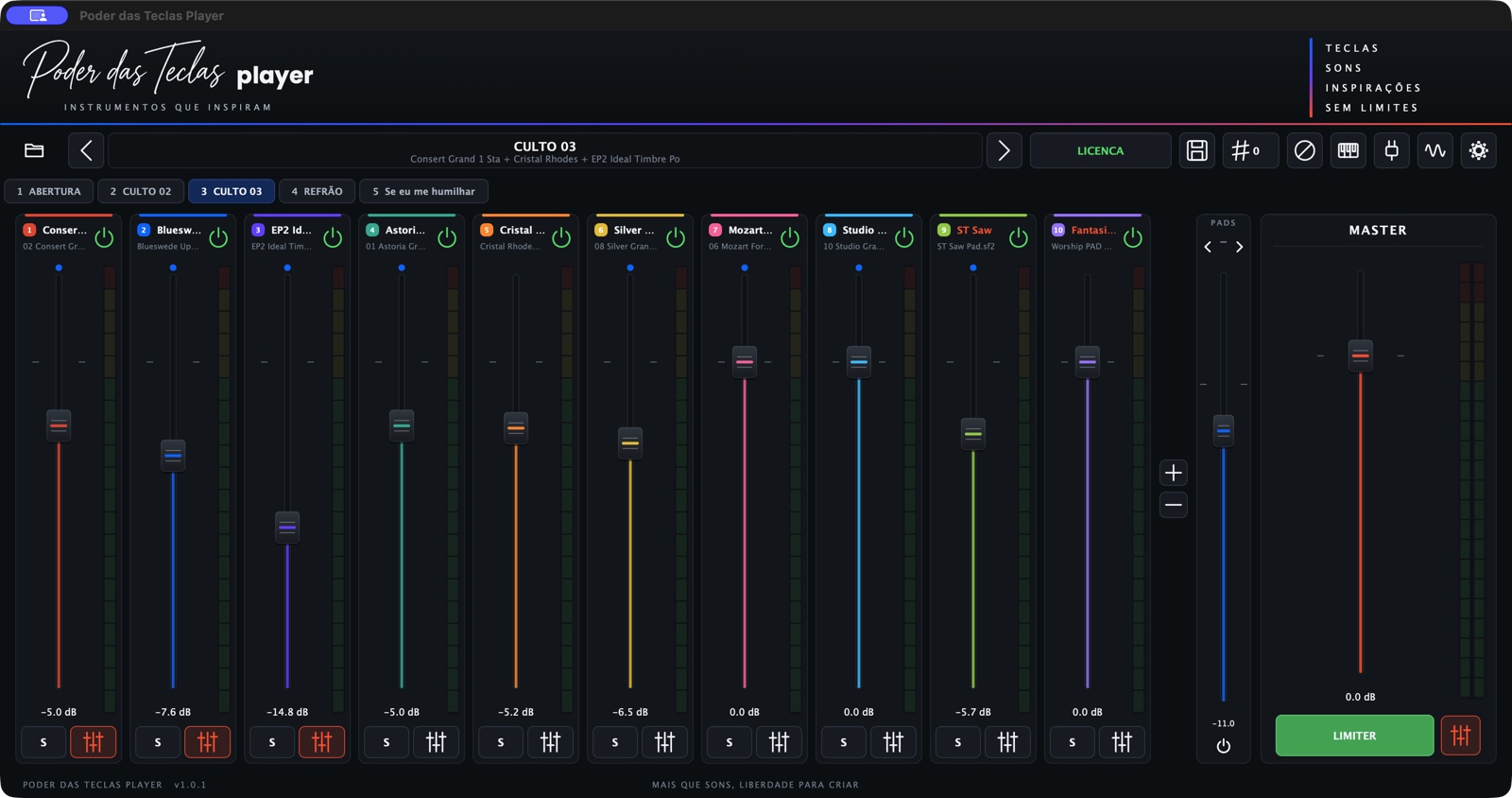The image size is (1512, 798).
Task: Open the Master EQ settings icon
Action: [x=1460, y=736]
